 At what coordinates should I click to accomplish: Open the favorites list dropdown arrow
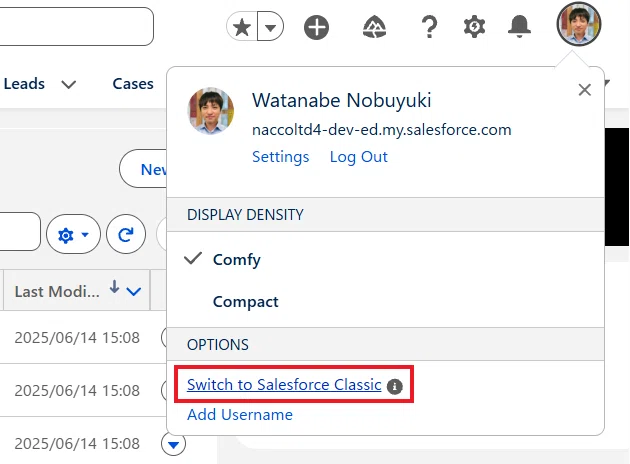coord(270,27)
